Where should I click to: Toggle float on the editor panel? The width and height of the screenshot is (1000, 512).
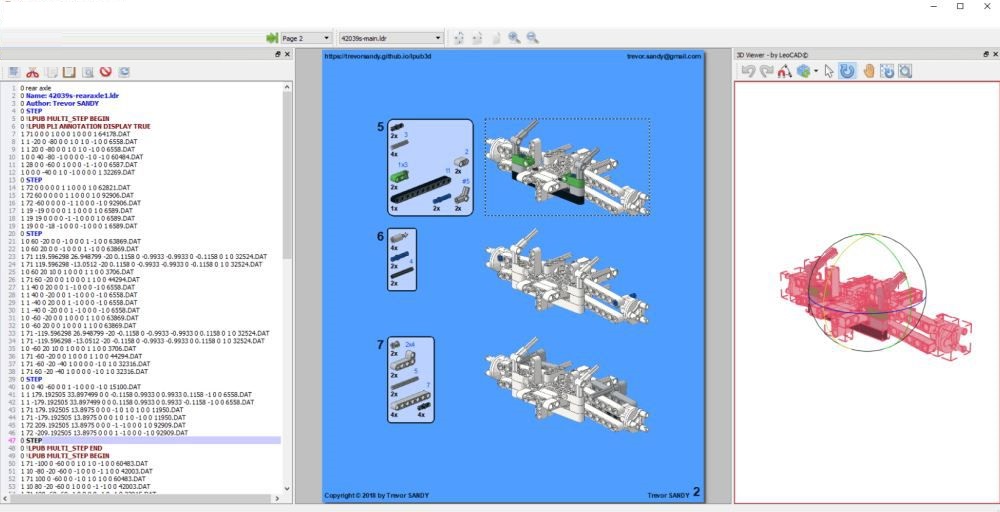pos(277,55)
